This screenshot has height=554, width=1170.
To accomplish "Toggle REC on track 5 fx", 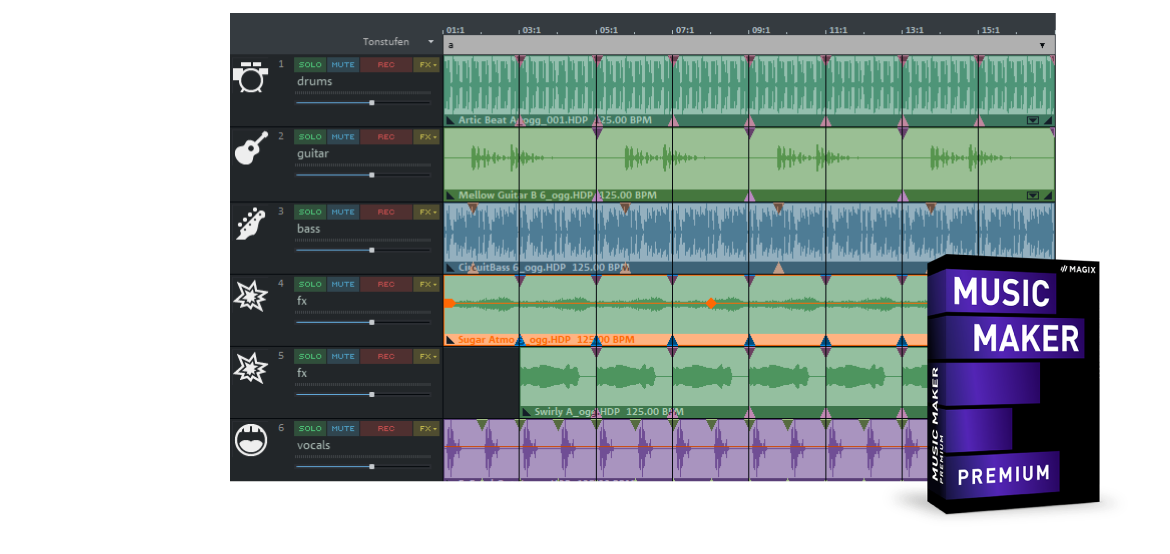I will [386, 357].
